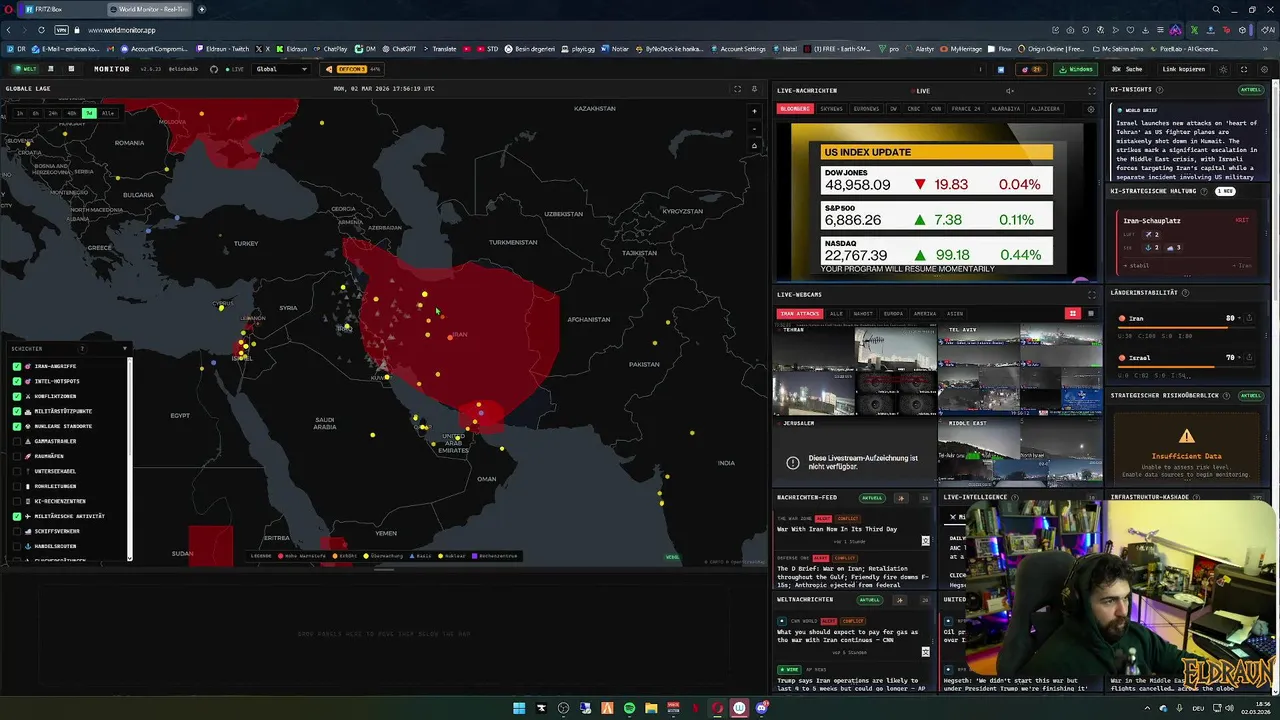The height and width of the screenshot is (720, 1280).
Task: Click the Schichten panel scrollbar
Action: pyautogui.click(x=130, y=459)
